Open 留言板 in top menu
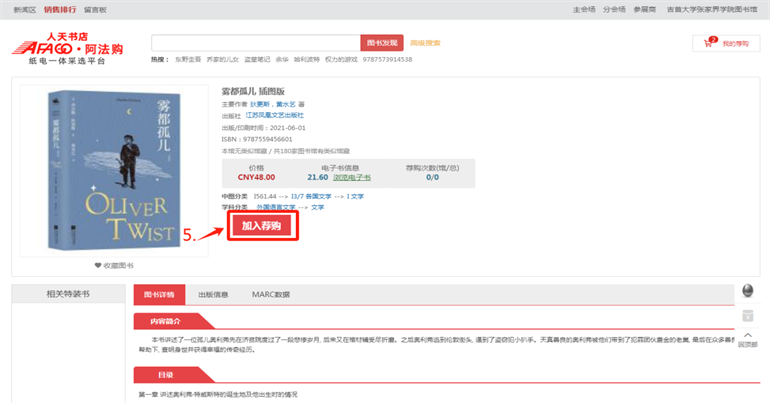 [x=96, y=9]
